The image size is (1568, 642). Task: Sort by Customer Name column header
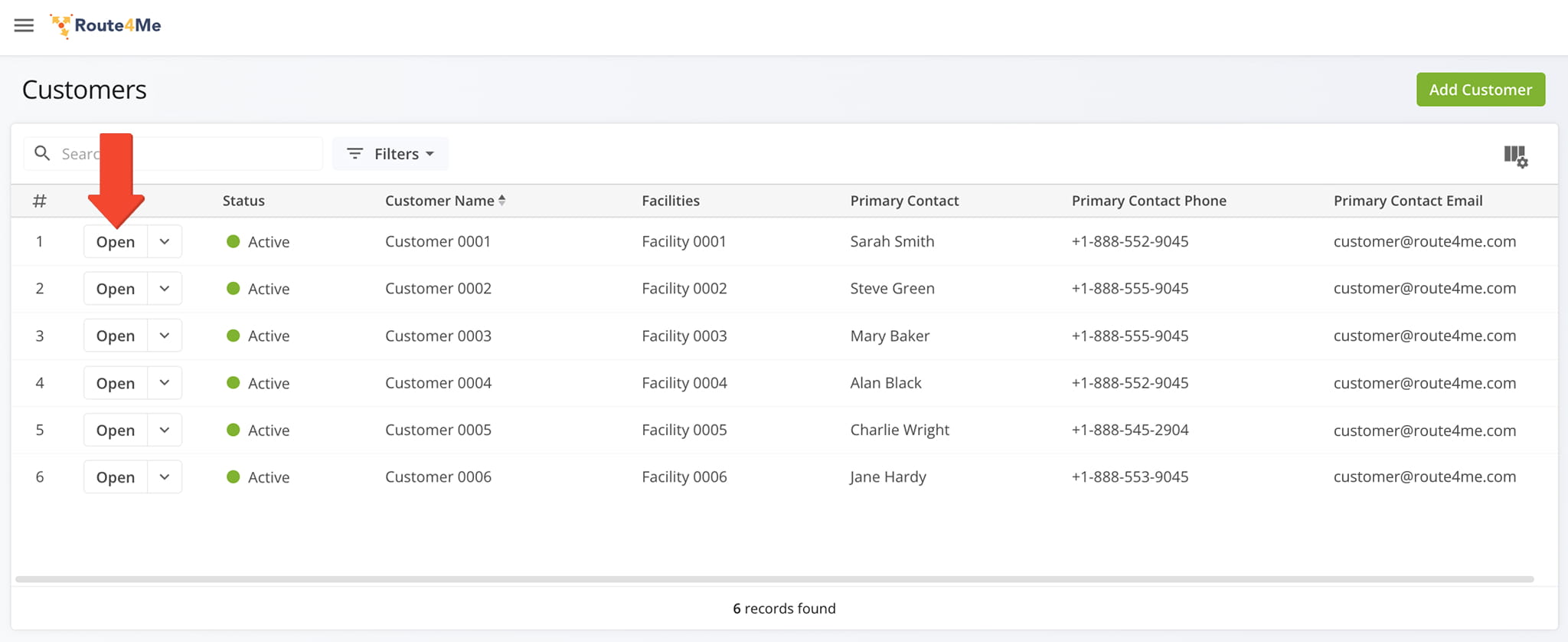coord(439,201)
